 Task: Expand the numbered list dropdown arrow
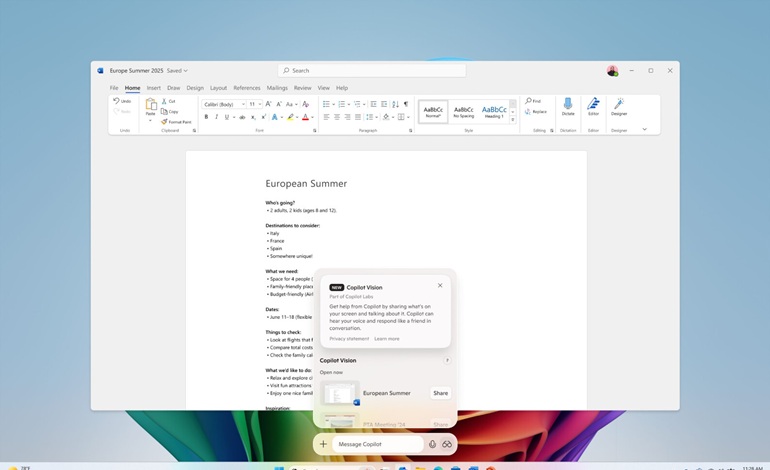349,104
